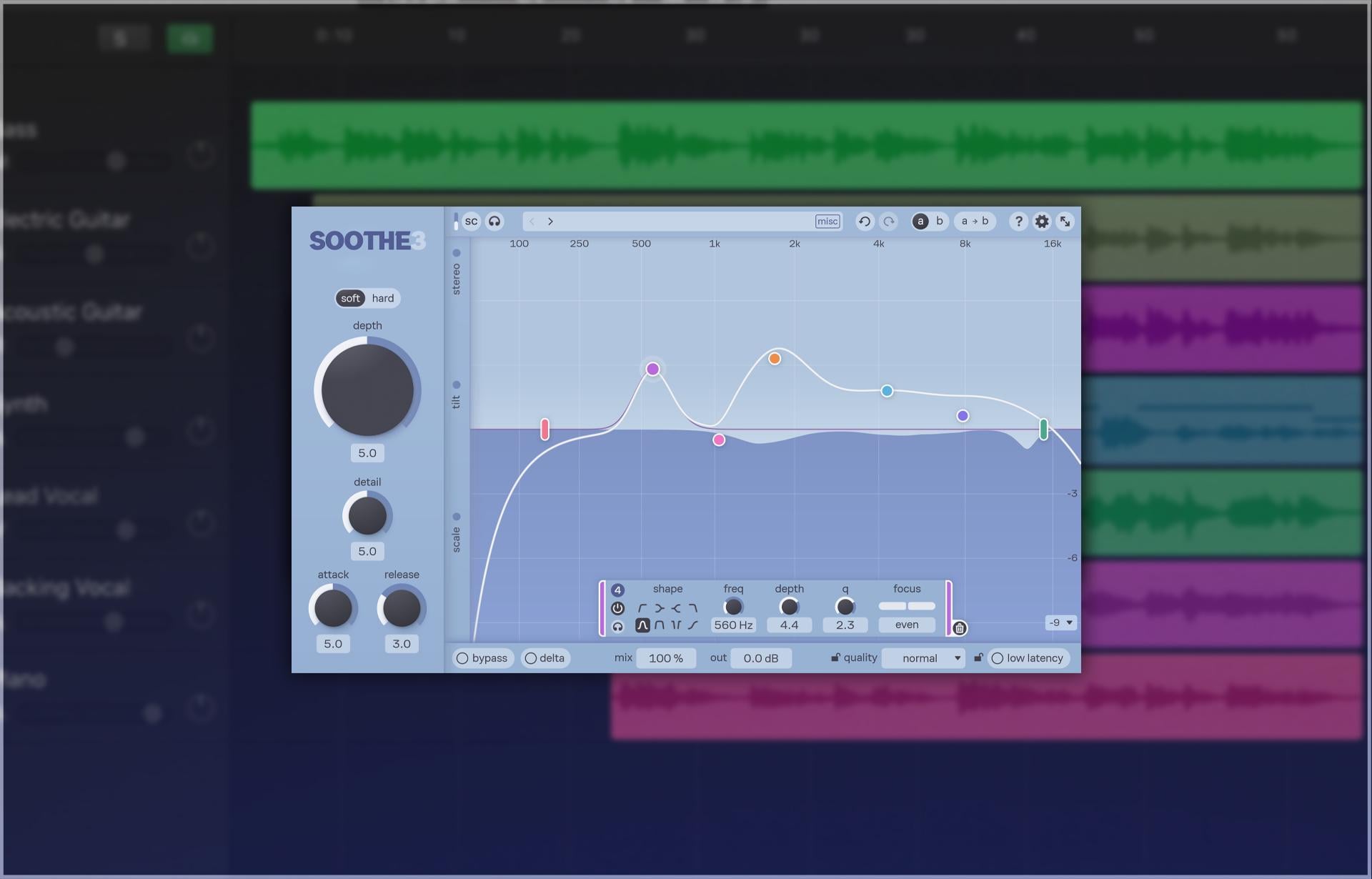Open the help question mark
1372x879 pixels.
click(x=1019, y=222)
